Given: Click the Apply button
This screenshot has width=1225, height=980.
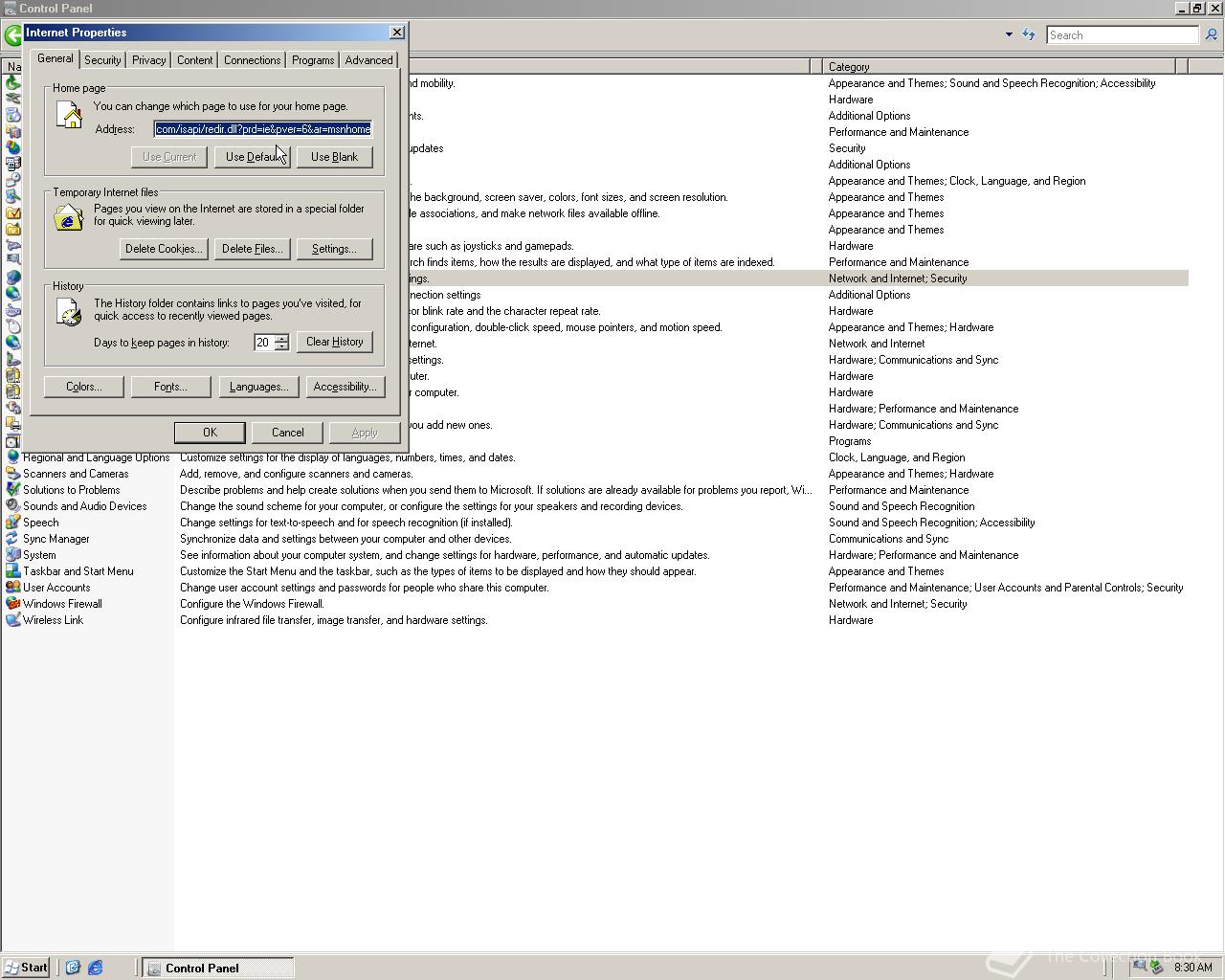Looking at the screenshot, I should (365, 433).
